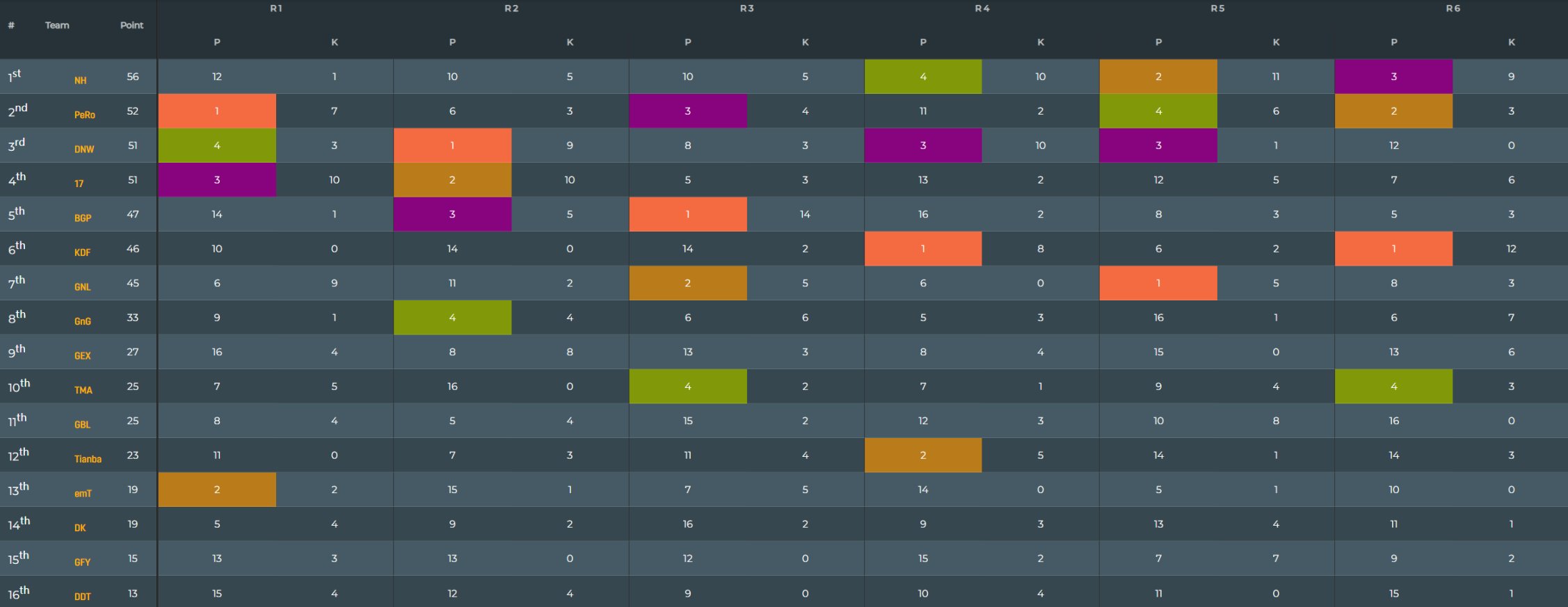Click the DNW team name

tap(84, 149)
